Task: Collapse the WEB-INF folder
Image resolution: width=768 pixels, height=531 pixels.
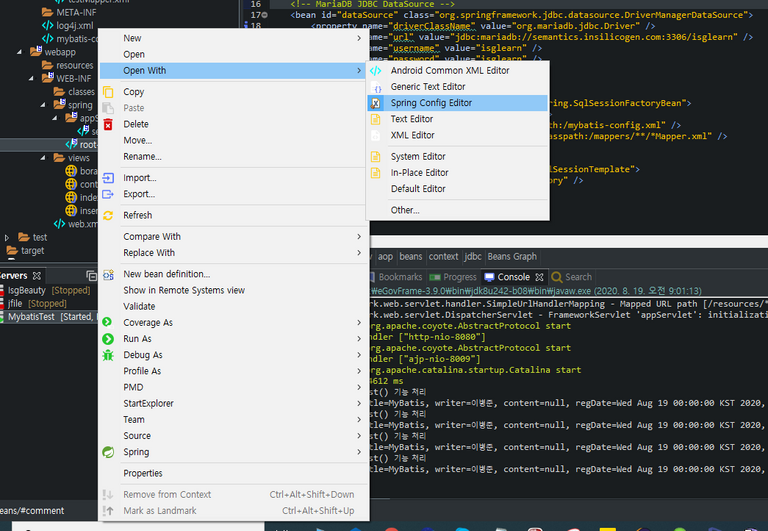Action: [31, 78]
